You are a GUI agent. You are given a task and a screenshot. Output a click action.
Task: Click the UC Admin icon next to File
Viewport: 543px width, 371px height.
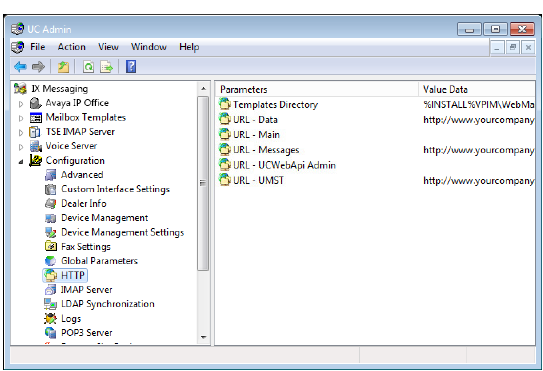[x=17, y=47]
